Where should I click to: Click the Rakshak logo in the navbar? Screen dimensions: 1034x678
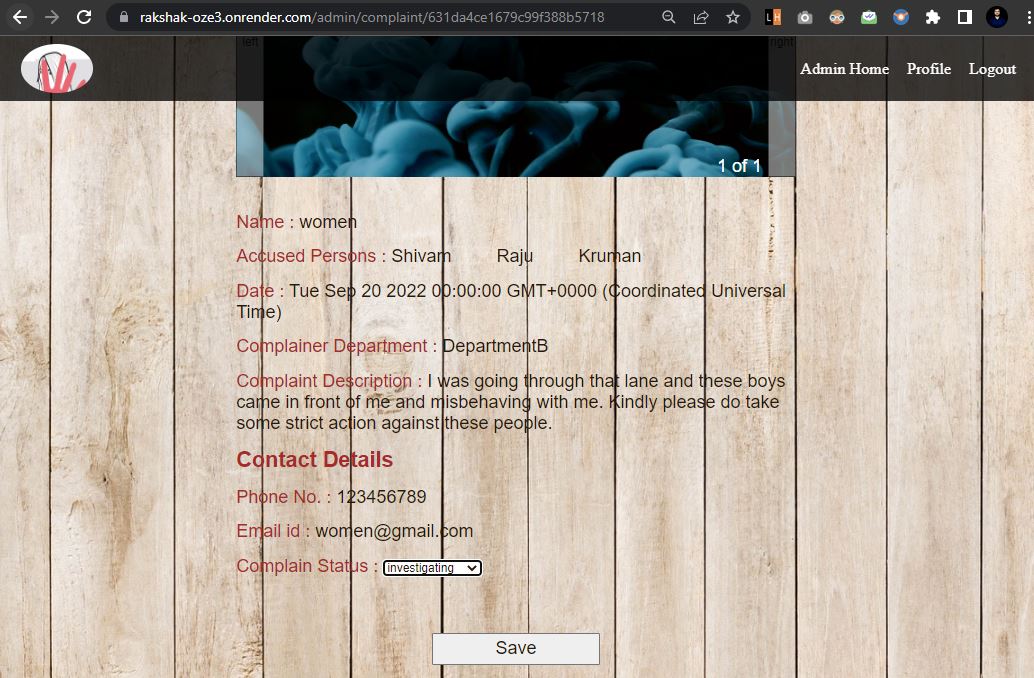click(56, 69)
